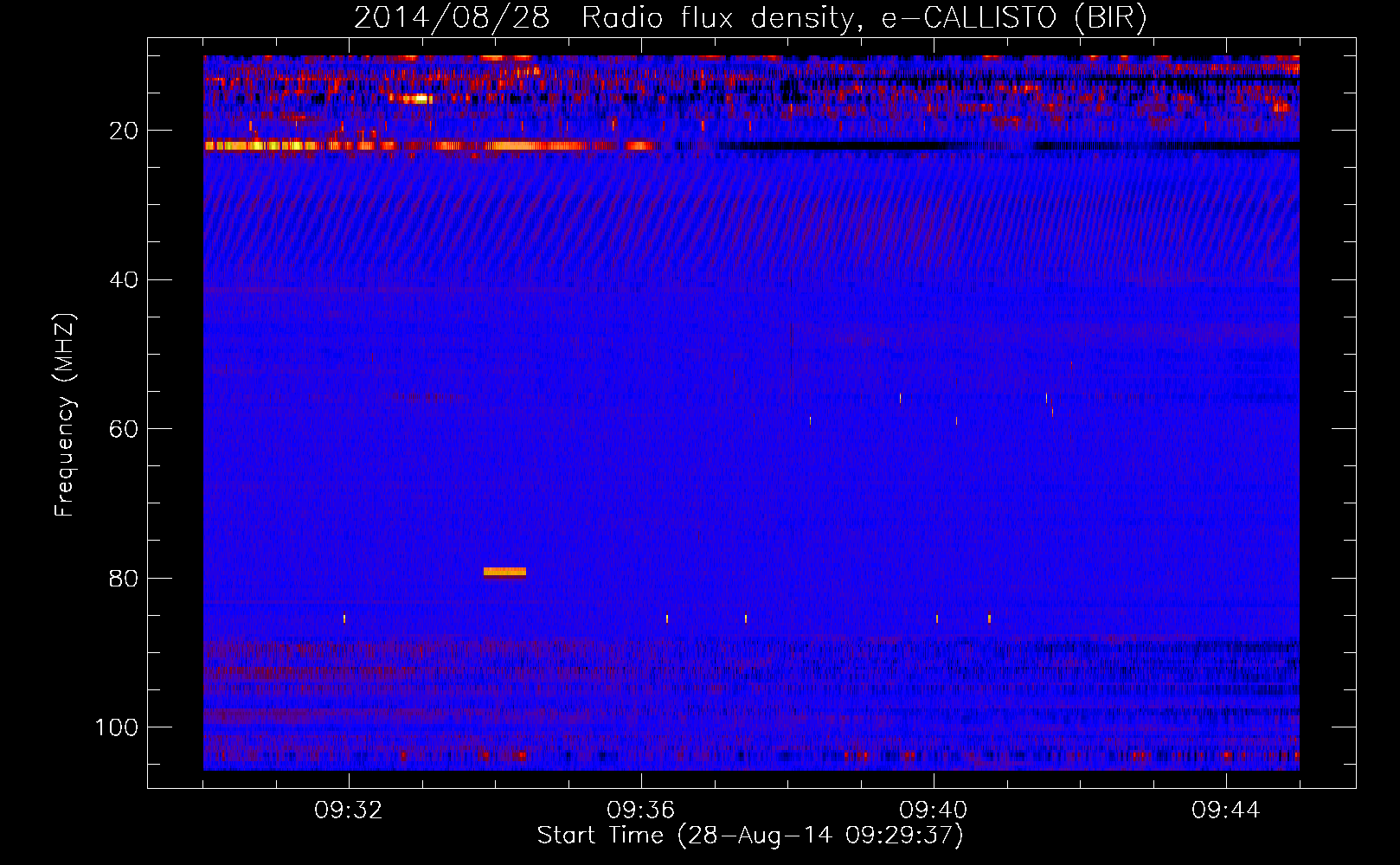The height and width of the screenshot is (865, 1400).
Task: Click the orange burst bar near 80 MHz
Action: point(504,572)
